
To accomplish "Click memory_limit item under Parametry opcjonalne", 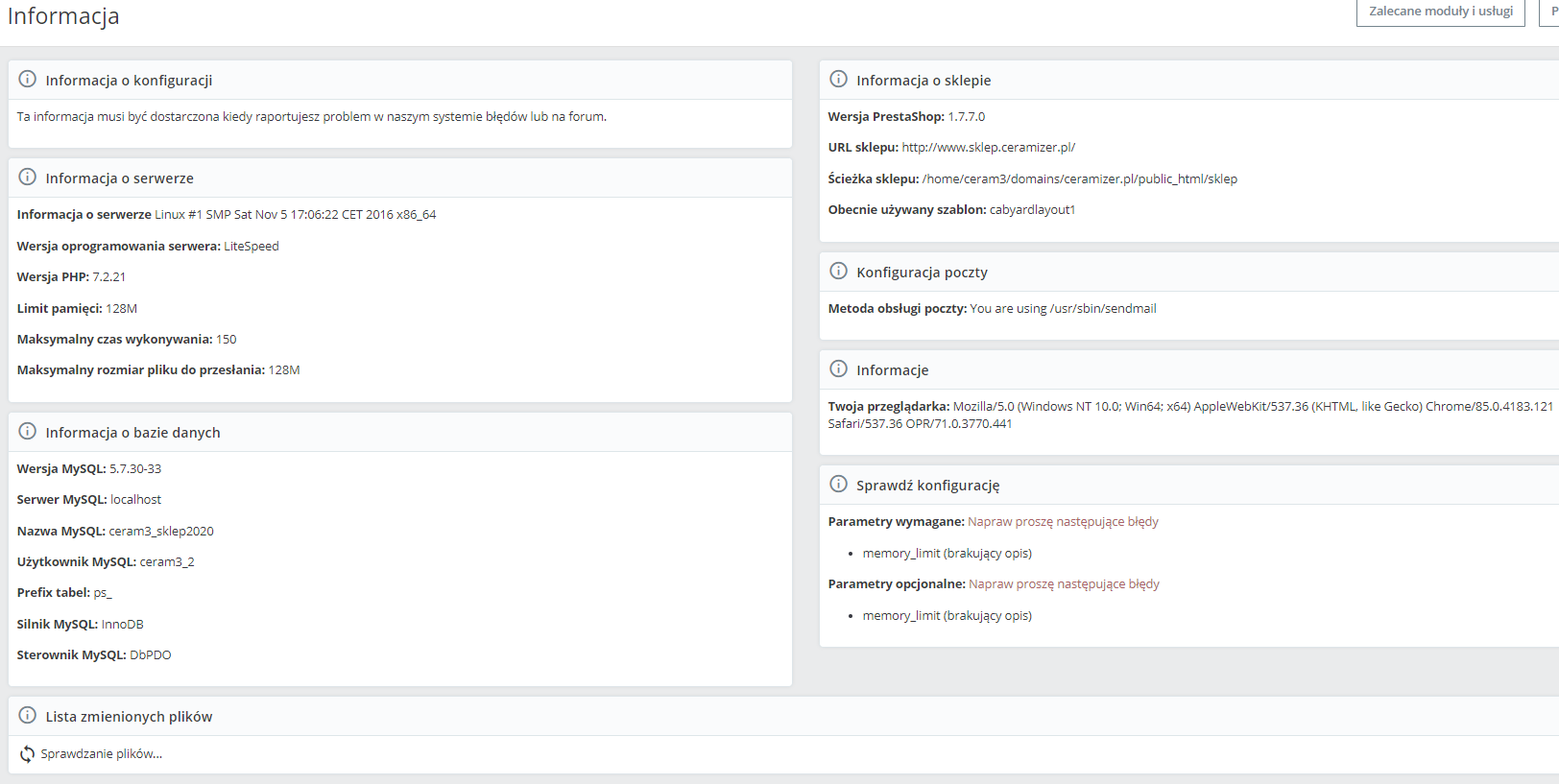I will [947, 616].
